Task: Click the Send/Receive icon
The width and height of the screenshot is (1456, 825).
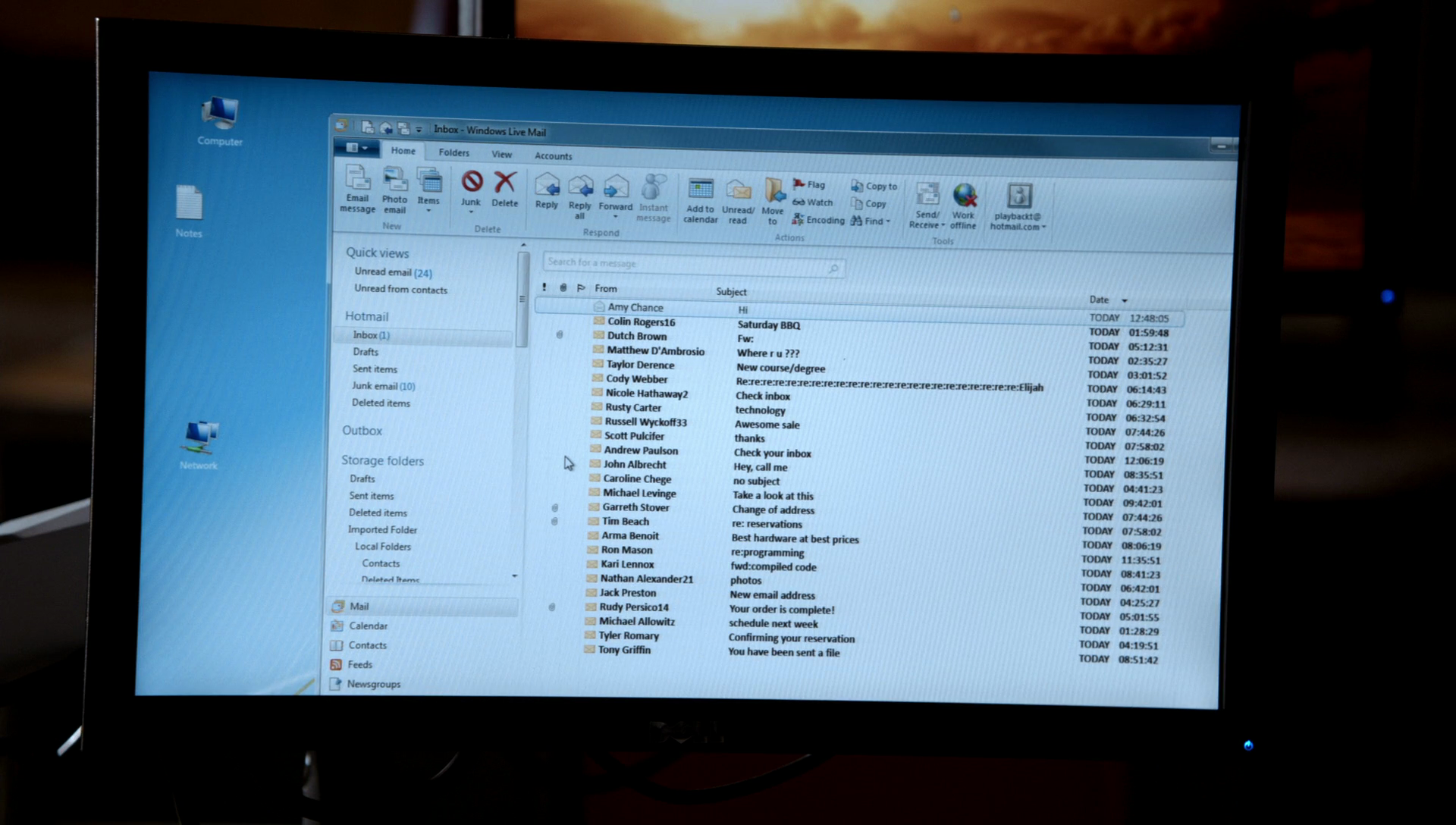Action: (927, 196)
